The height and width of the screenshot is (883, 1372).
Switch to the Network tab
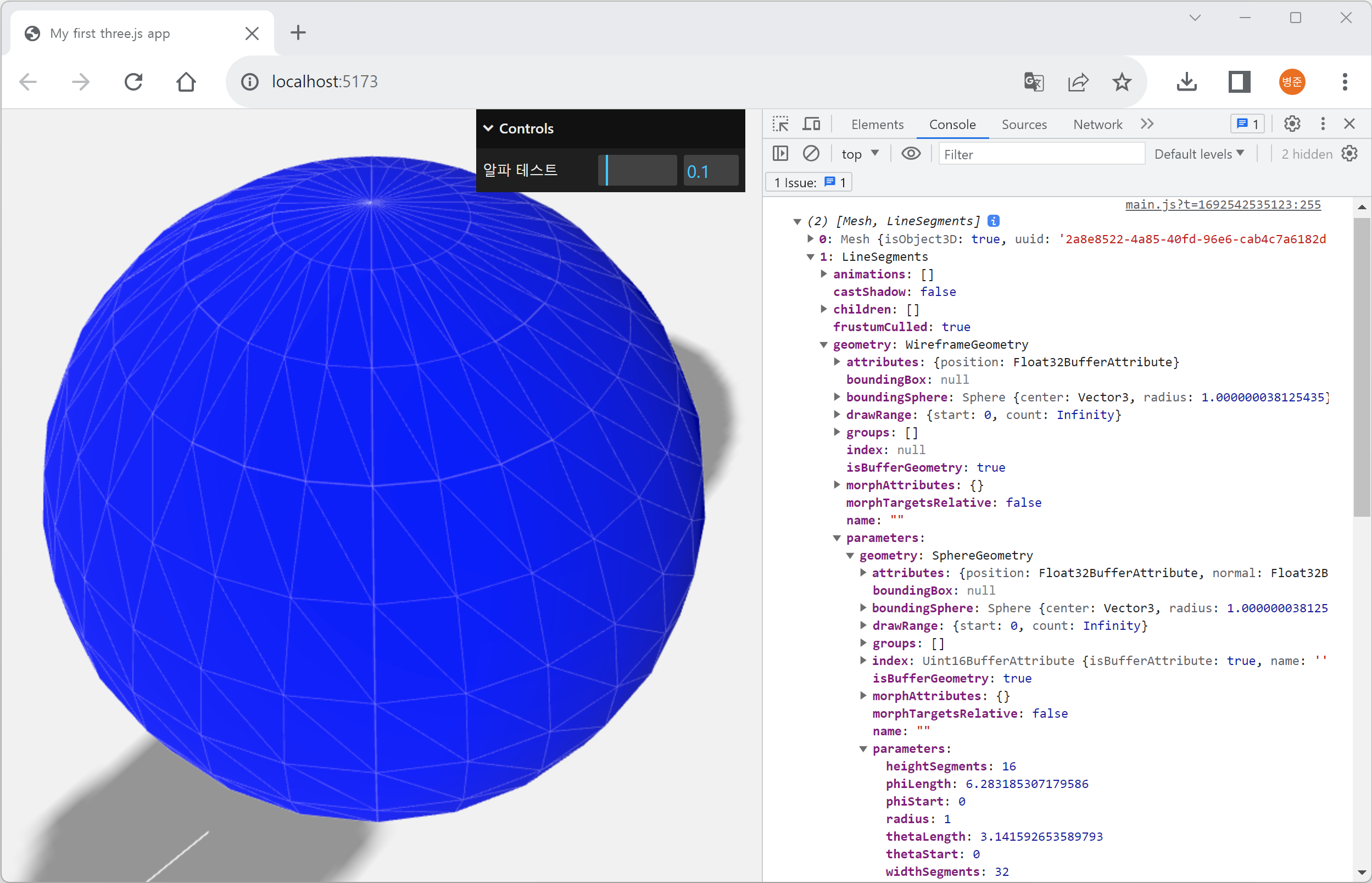[1097, 125]
